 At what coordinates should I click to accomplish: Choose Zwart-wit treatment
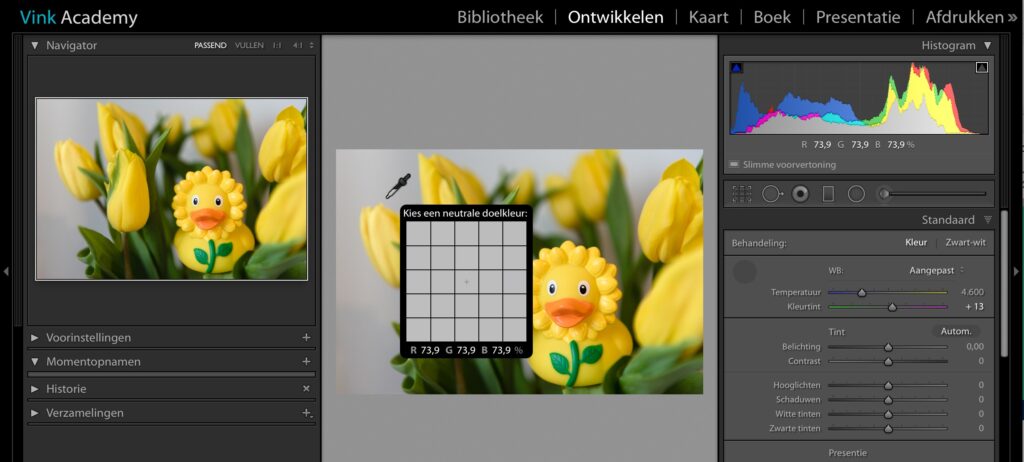click(965, 242)
